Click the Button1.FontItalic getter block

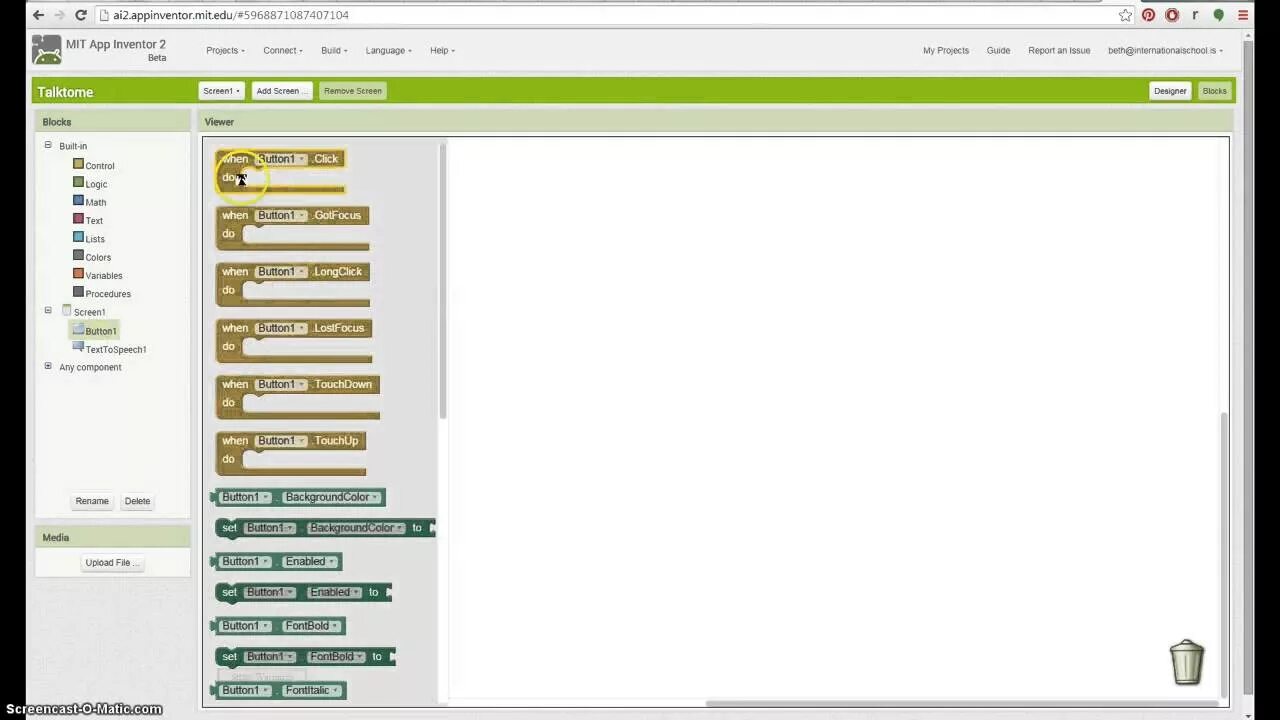coord(280,690)
